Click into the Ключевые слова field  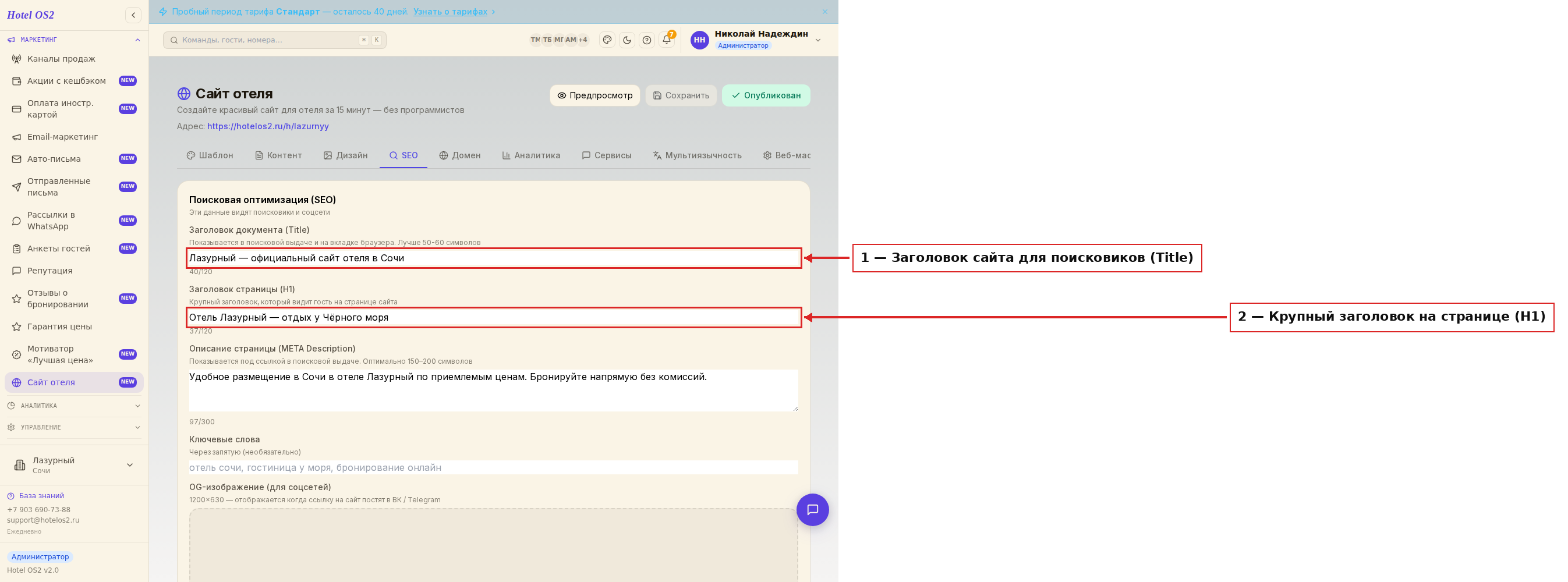point(493,468)
